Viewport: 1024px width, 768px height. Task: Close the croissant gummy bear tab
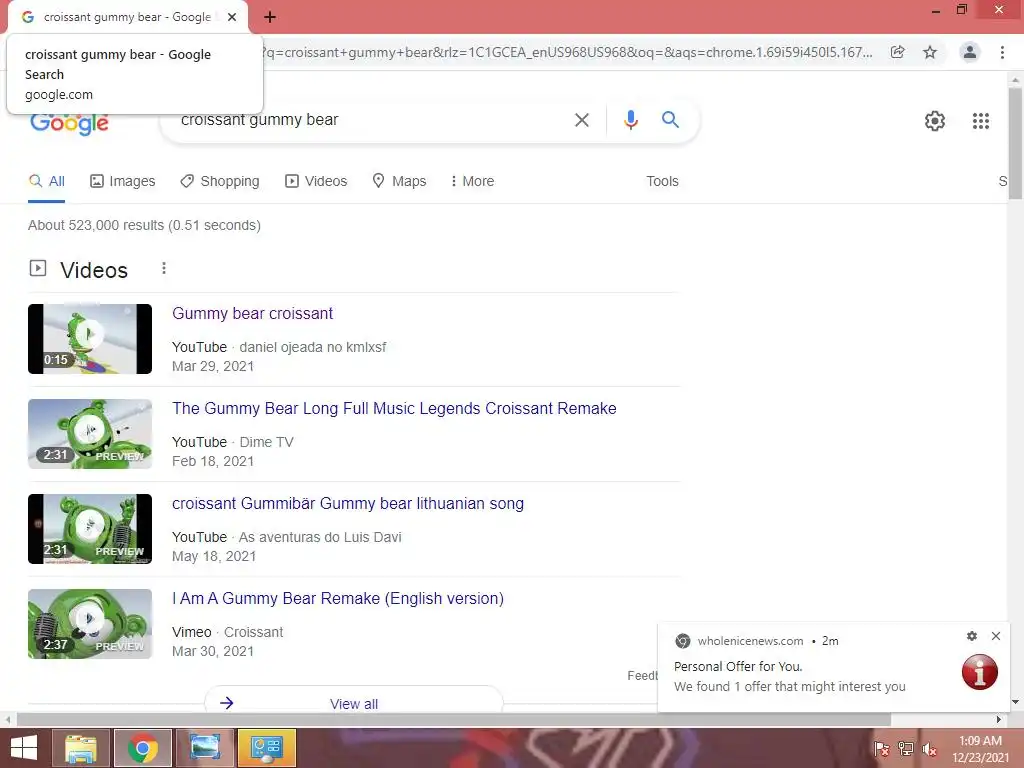pos(232,17)
